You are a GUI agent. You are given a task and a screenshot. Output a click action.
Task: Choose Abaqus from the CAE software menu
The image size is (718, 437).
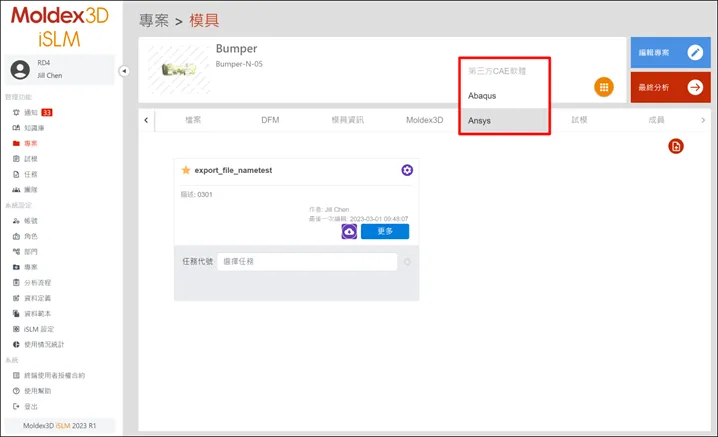pos(504,96)
